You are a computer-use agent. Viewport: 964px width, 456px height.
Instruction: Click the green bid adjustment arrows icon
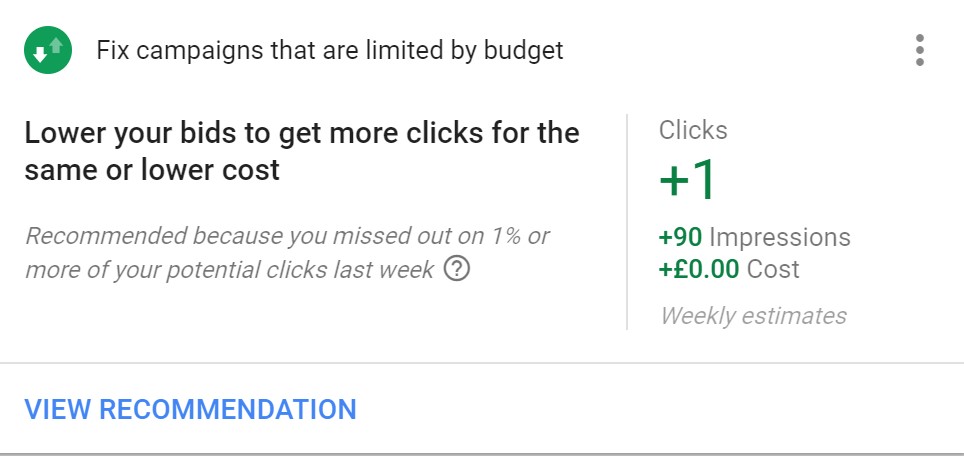click(x=48, y=50)
